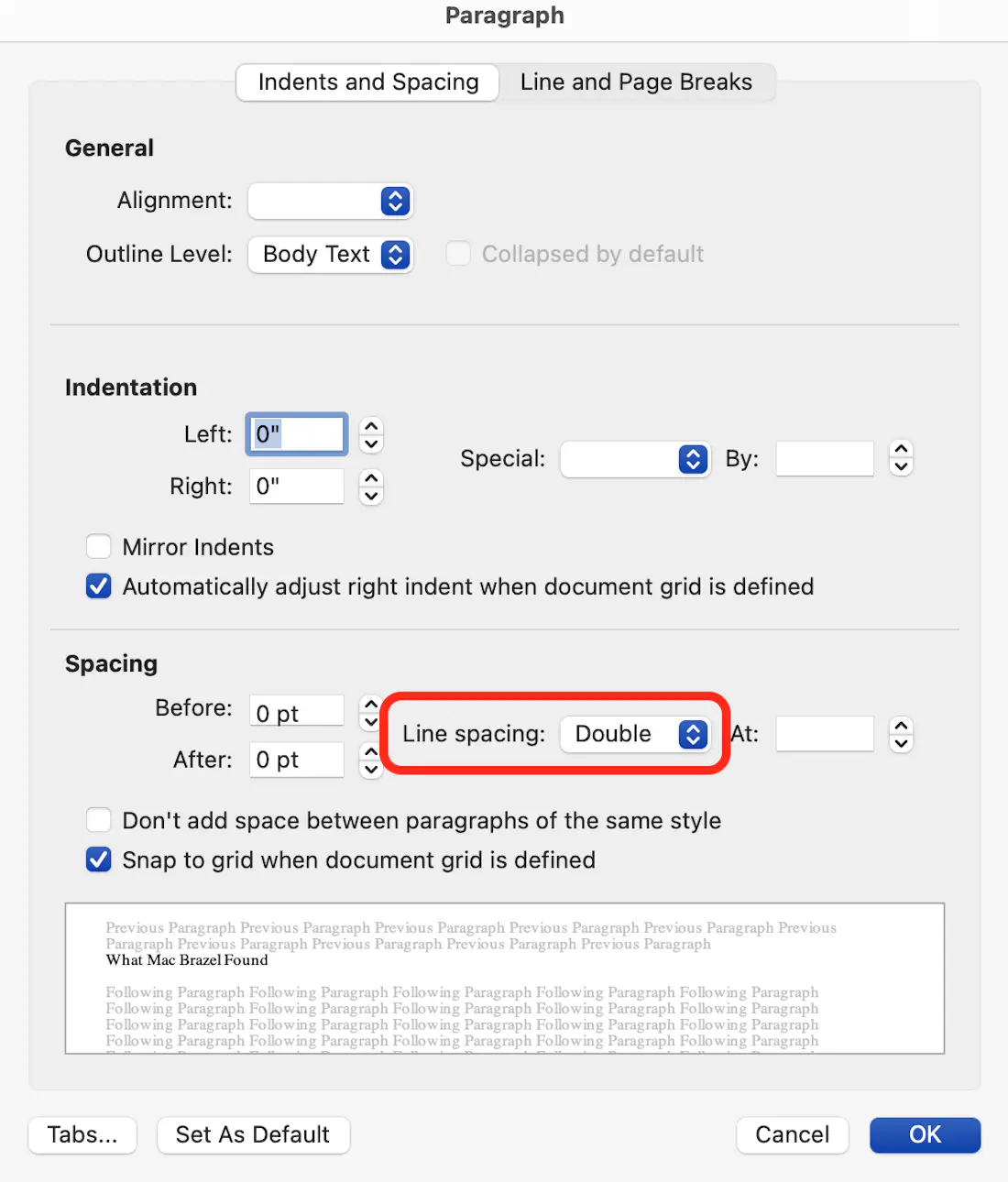Uncheck Snap to grid when document grid defined
This screenshot has width=1008, height=1182.
click(x=98, y=859)
